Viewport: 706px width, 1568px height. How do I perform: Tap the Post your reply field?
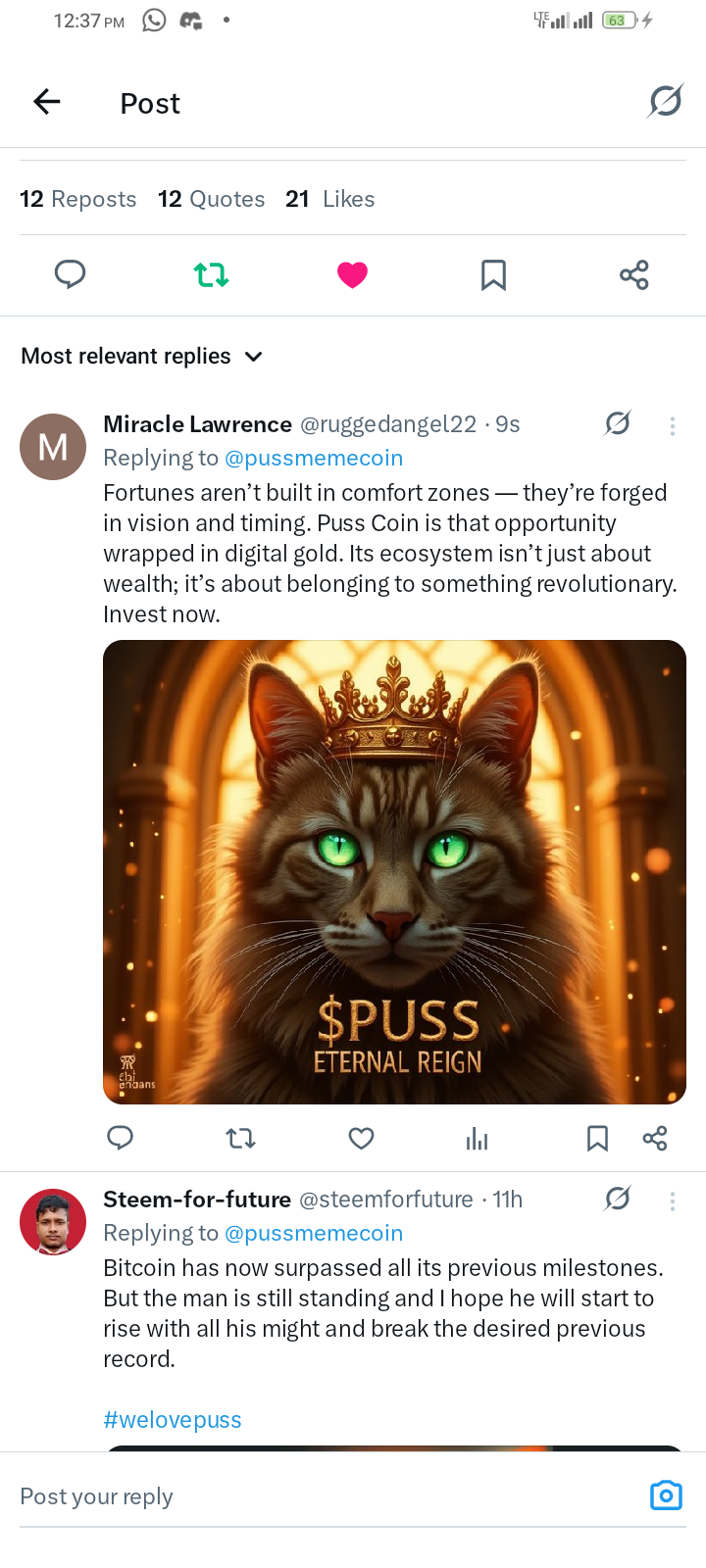pos(294,1496)
